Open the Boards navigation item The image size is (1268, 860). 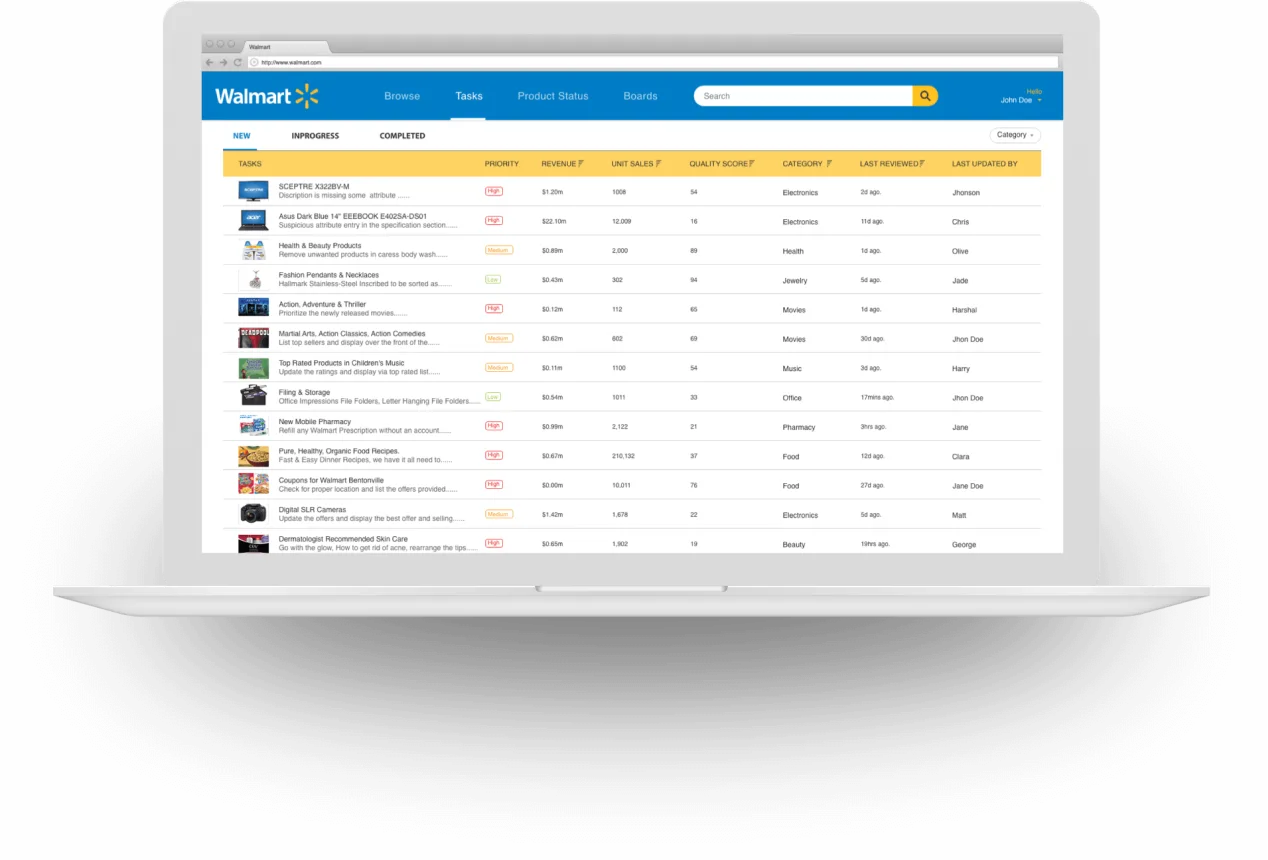point(640,96)
